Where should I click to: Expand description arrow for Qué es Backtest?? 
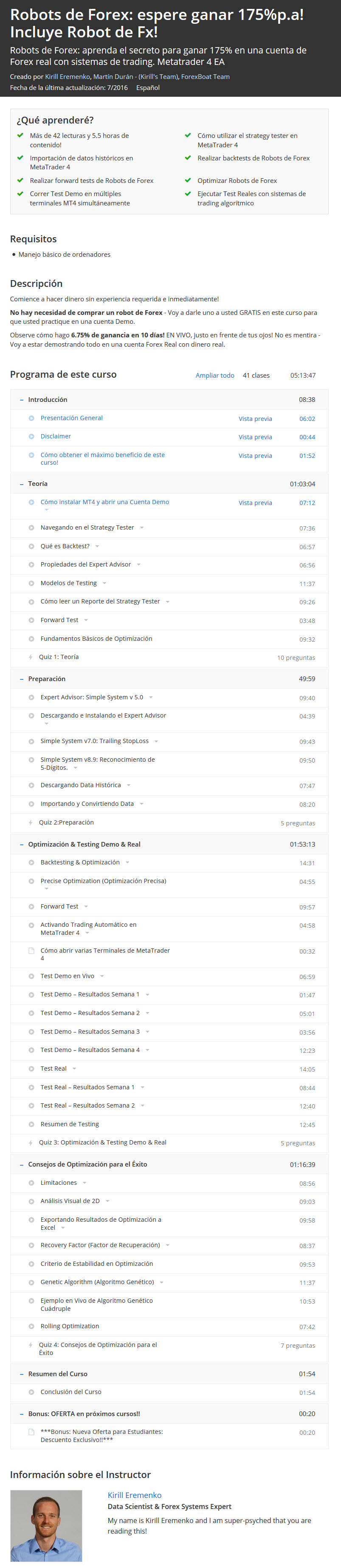click(97, 547)
